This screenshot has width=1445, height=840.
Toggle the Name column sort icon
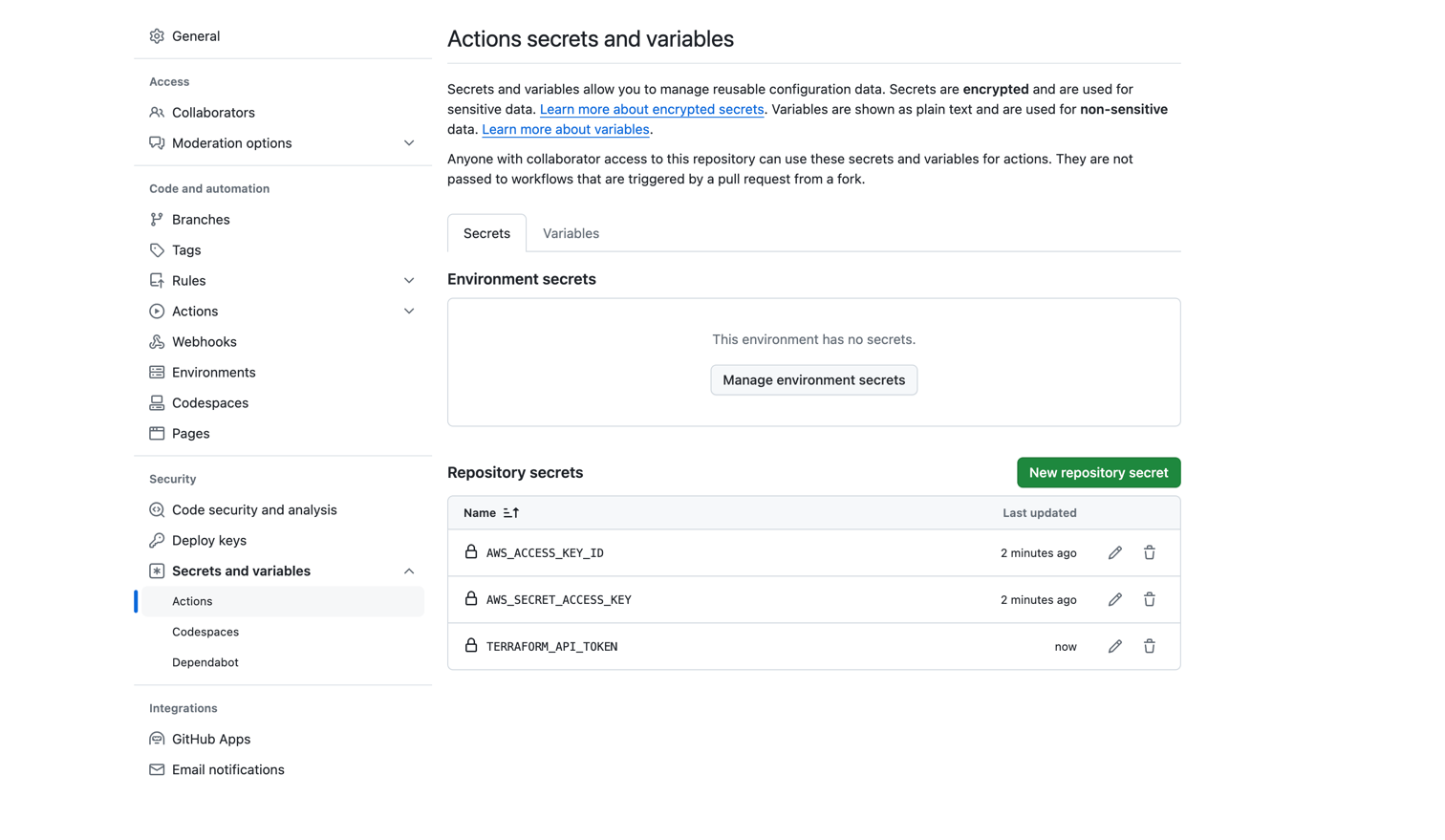point(511,513)
